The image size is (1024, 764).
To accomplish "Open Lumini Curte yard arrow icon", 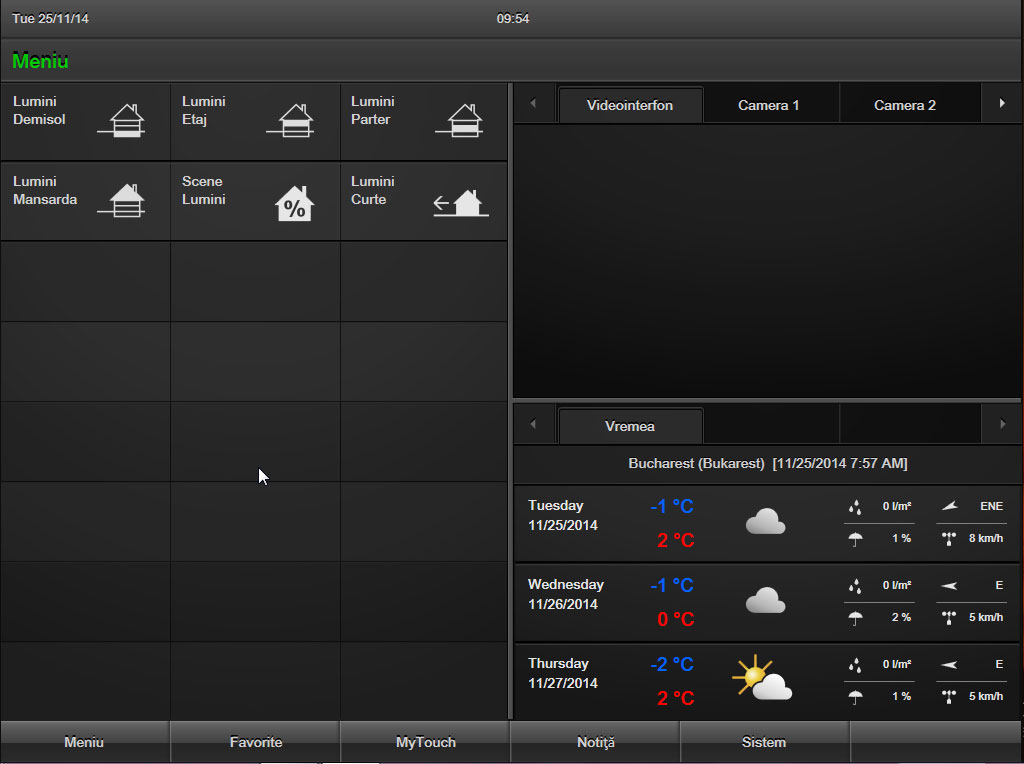I will 461,203.
